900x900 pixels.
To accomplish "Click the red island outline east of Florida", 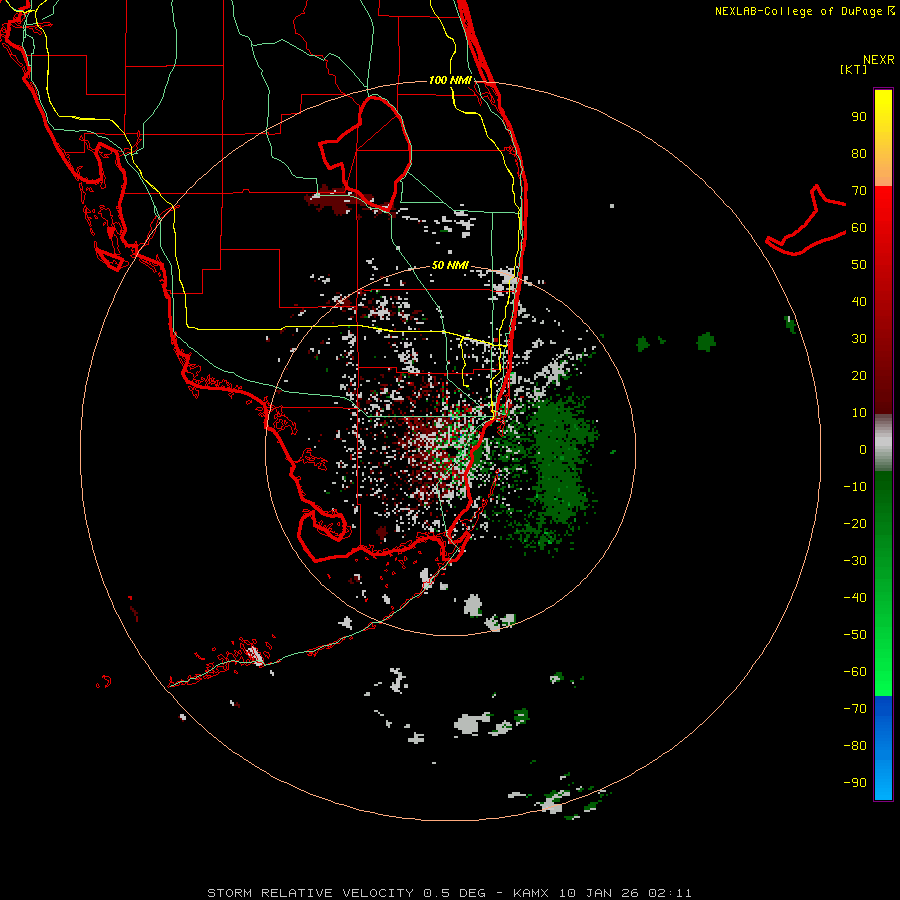I will click(x=806, y=221).
